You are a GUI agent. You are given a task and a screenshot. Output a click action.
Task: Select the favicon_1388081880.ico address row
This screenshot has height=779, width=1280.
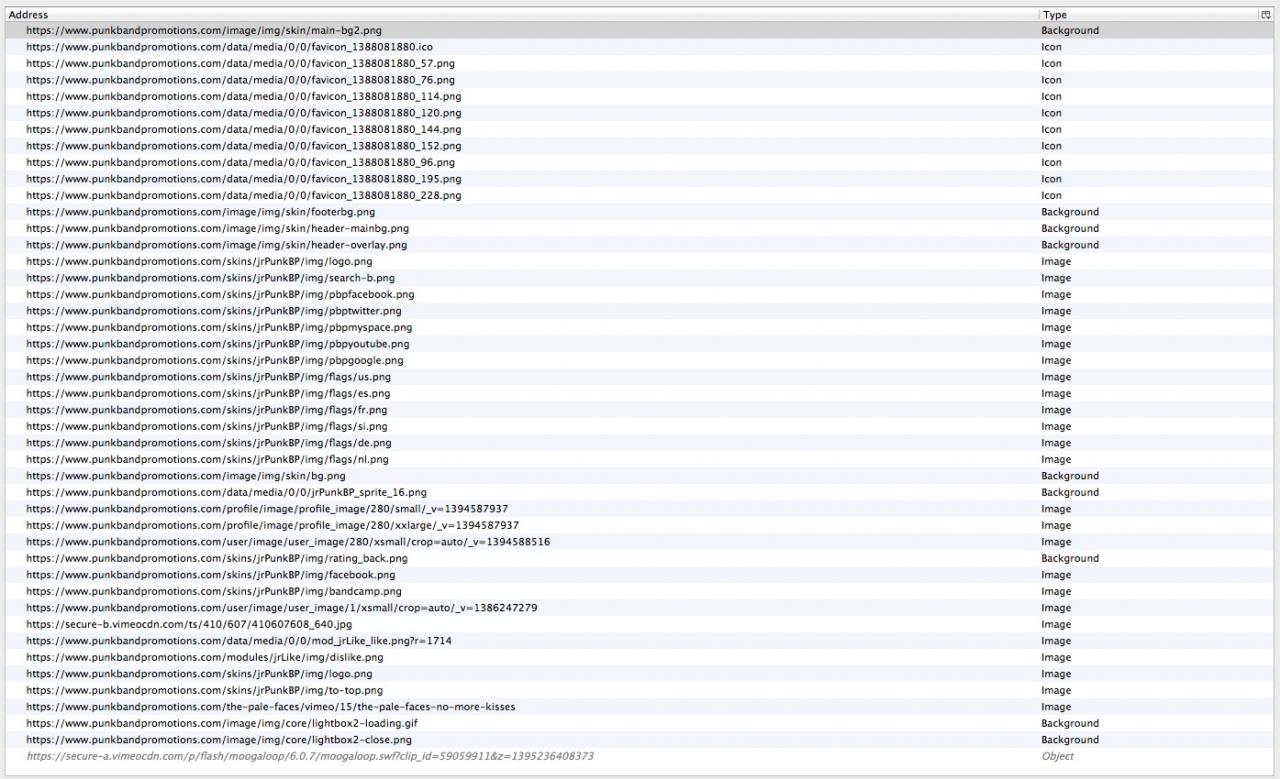640,47
